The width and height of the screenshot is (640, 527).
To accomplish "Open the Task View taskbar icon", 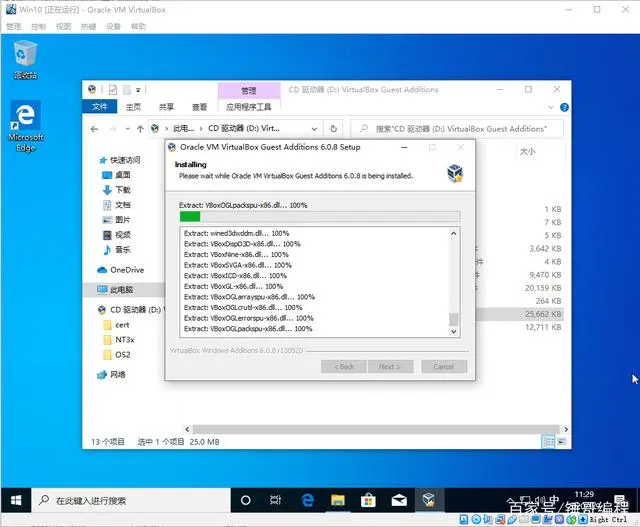I will tap(276, 500).
